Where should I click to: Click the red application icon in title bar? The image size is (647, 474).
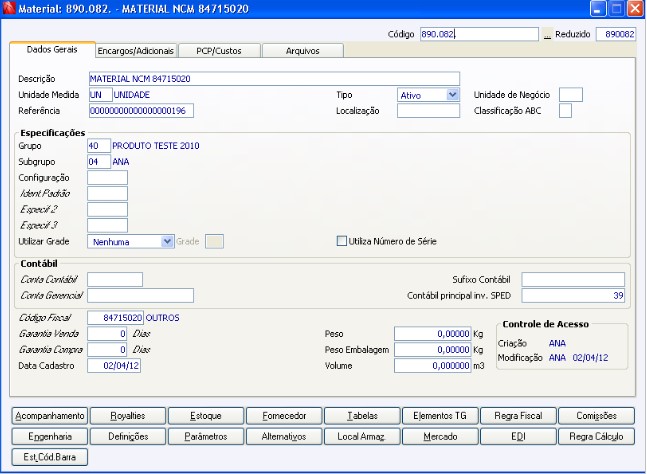10,9
